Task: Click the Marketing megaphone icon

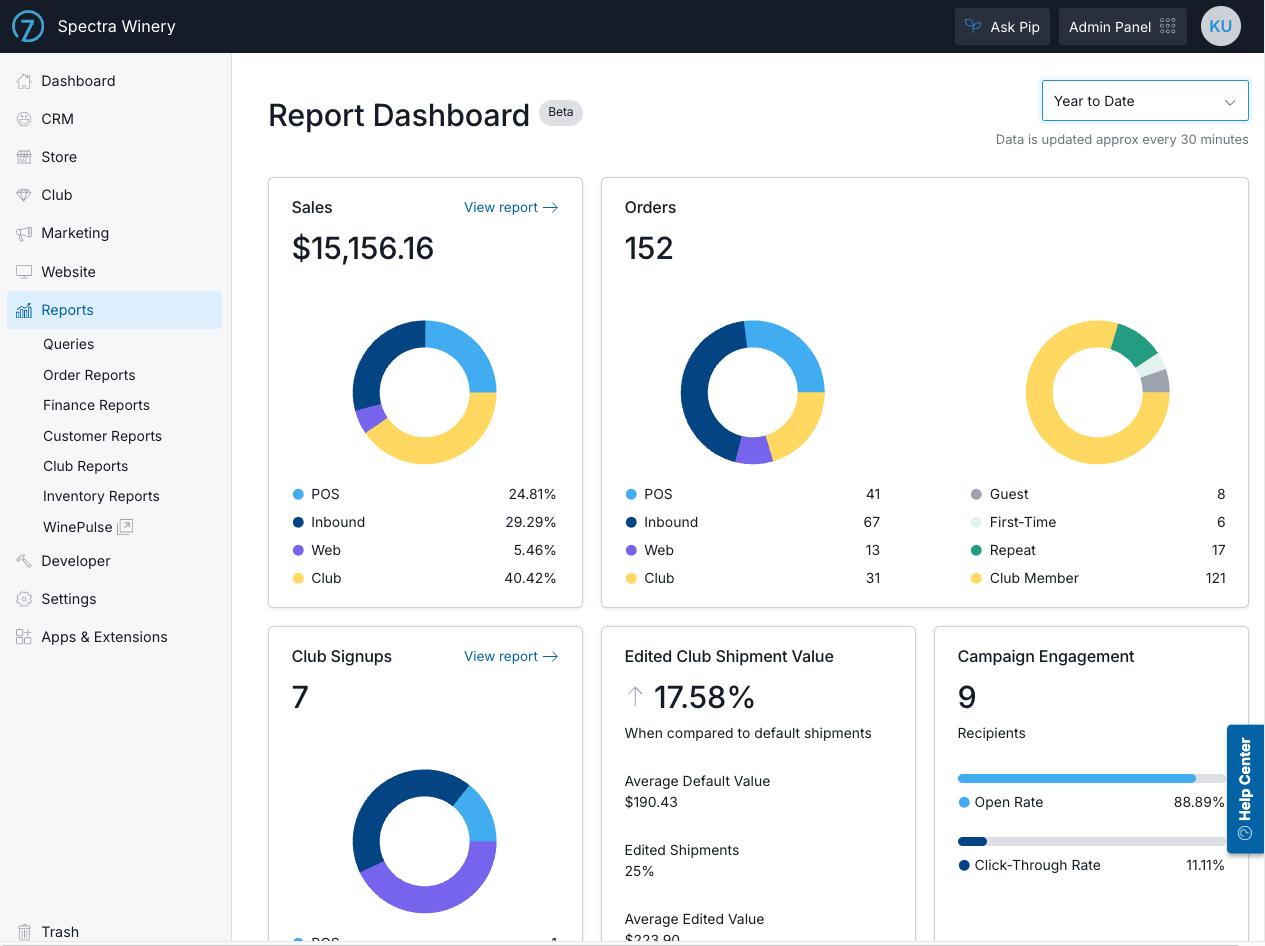Action: click(24, 233)
